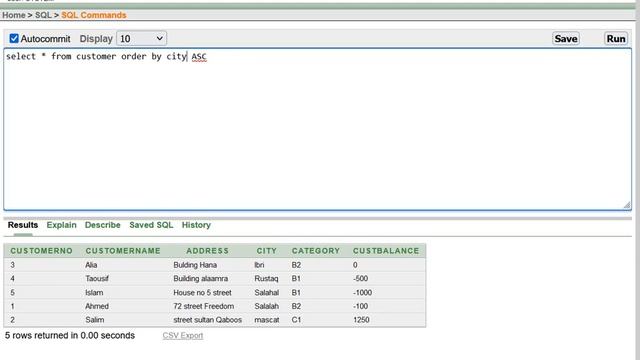Click SQL Commands breadcrumb
The image size is (640, 360).
93,15
